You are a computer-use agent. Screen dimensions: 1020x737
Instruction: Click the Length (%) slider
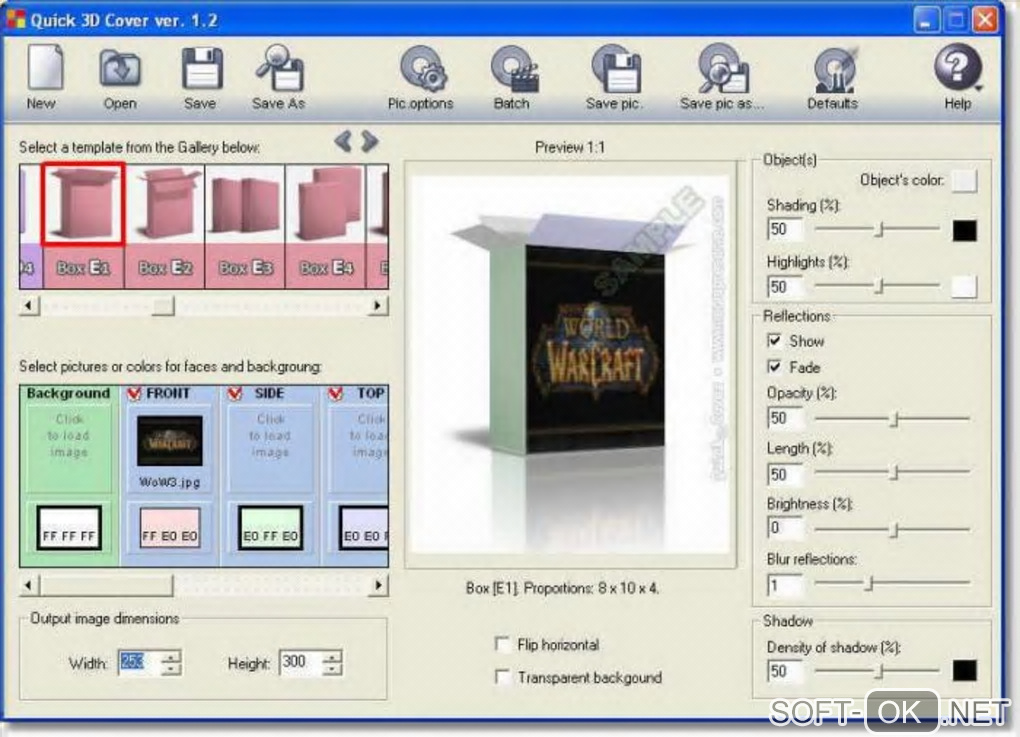coord(892,472)
